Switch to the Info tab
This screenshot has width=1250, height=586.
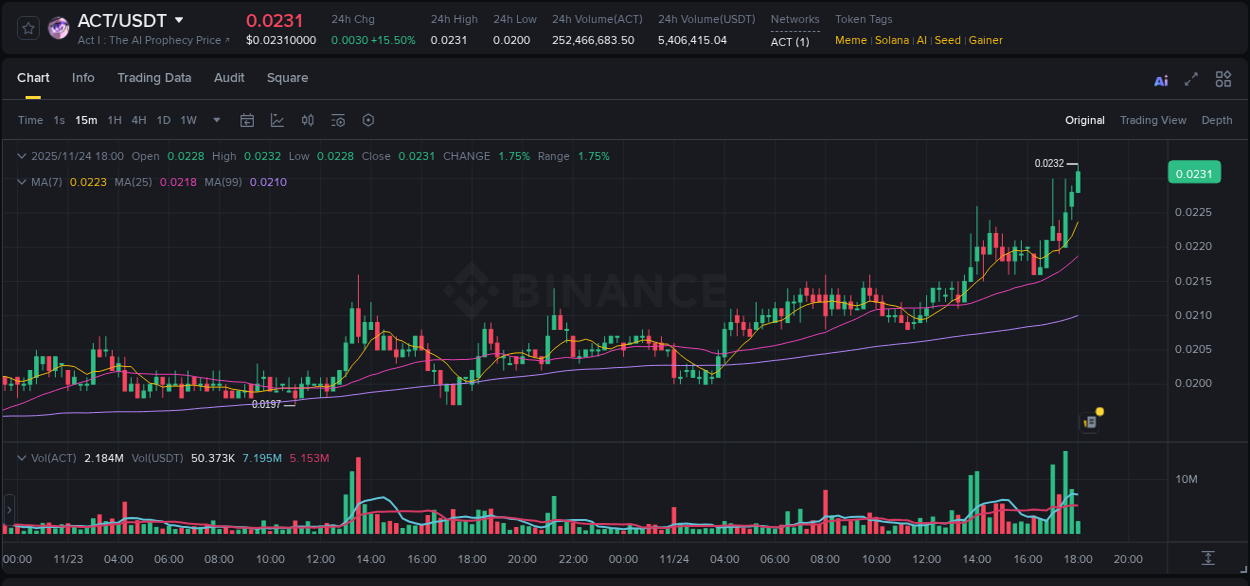pyautogui.click(x=83, y=77)
